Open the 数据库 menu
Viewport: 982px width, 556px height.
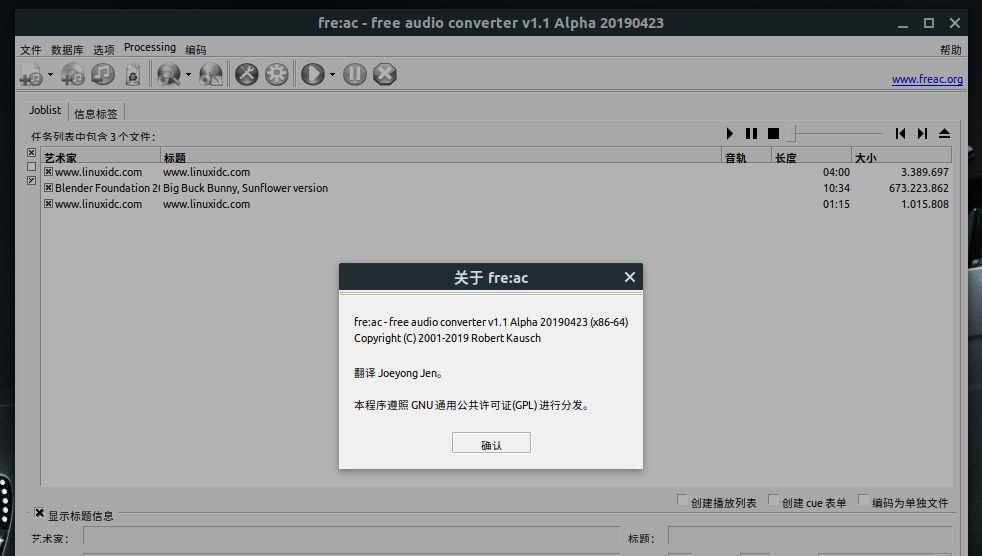67,49
